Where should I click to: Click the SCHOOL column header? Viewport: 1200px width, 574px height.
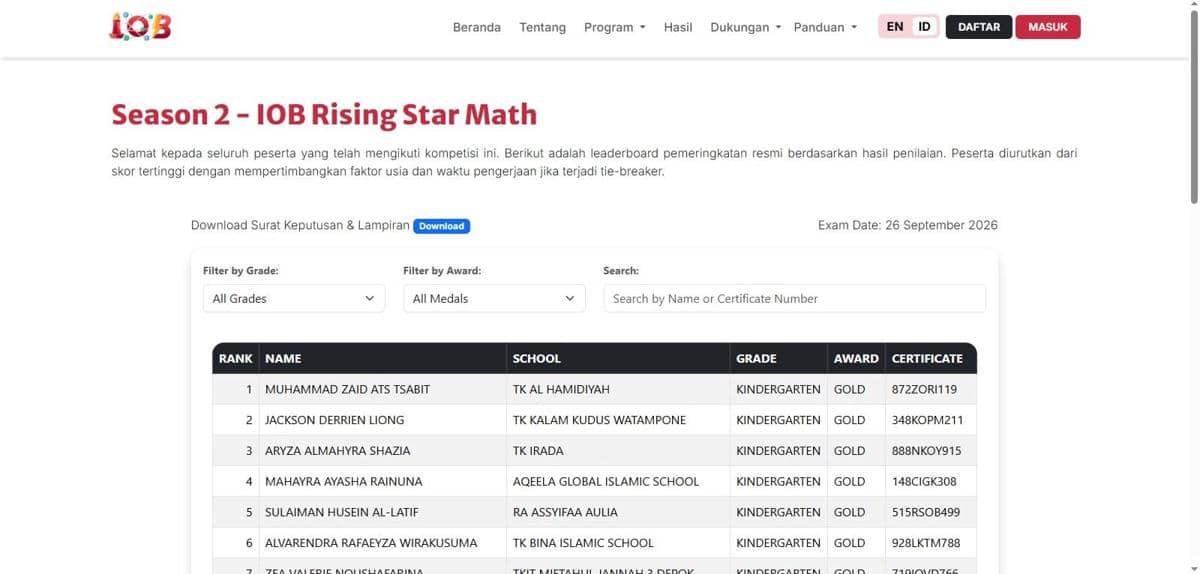pos(618,358)
